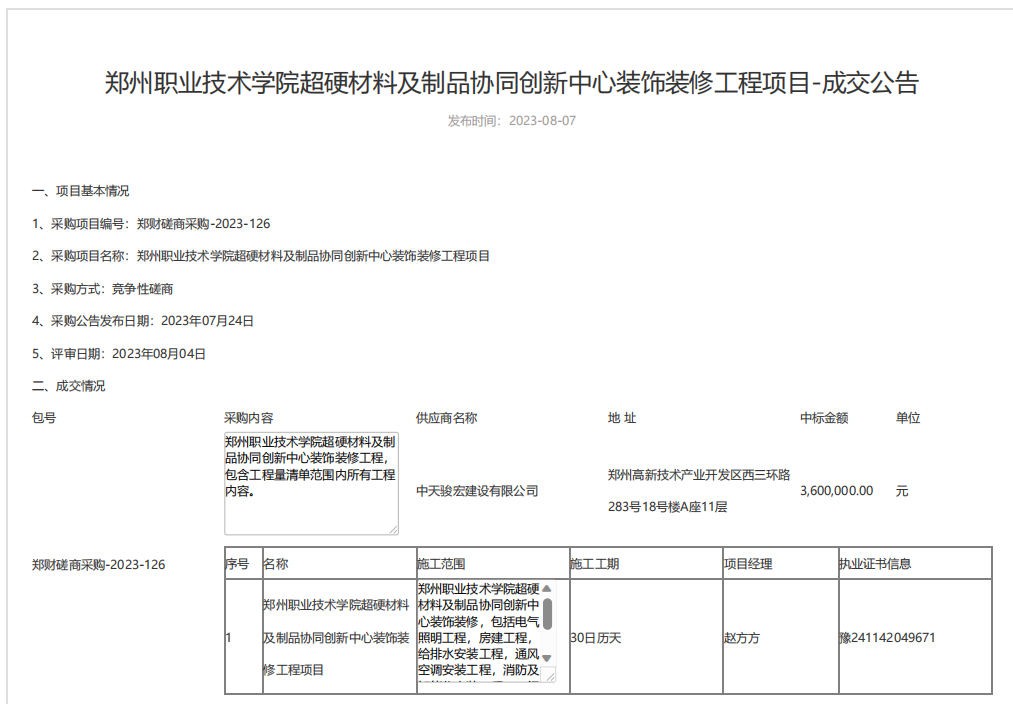The width and height of the screenshot is (1013, 704).
Task: Click the heading 二、成交情况
Action: click(x=68, y=386)
